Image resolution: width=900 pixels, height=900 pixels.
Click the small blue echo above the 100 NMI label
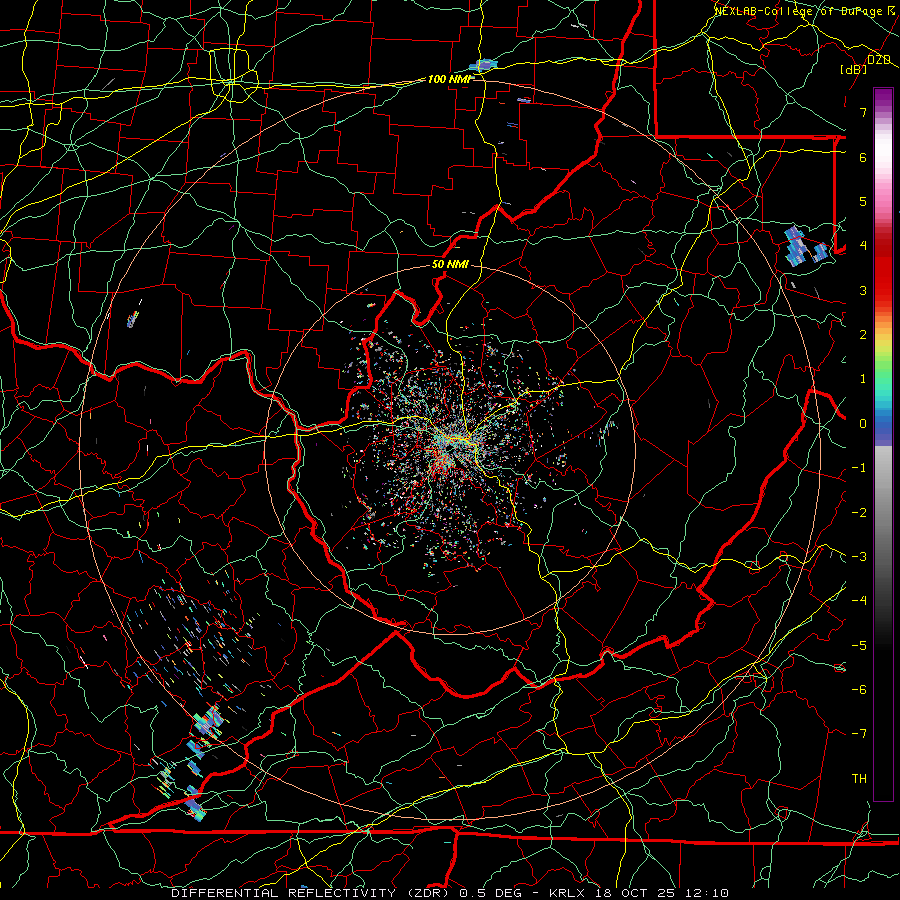[483, 65]
